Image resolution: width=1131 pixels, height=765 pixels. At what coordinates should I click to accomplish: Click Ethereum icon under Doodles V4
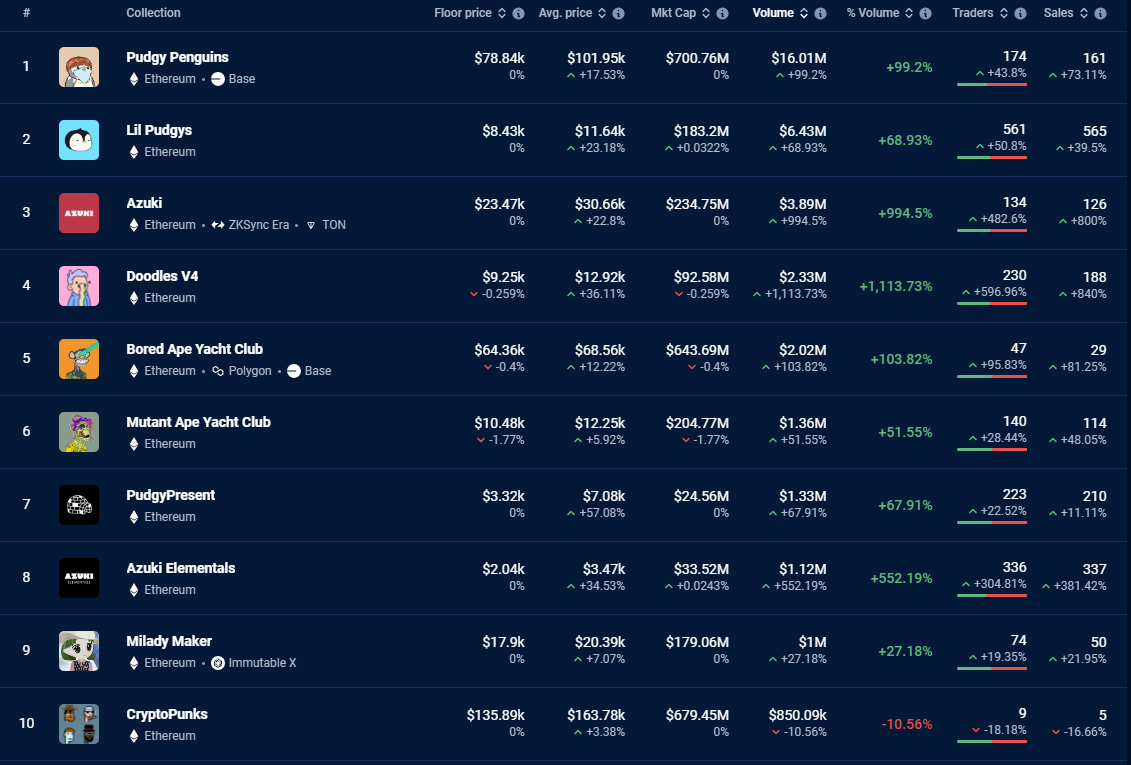pos(133,298)
